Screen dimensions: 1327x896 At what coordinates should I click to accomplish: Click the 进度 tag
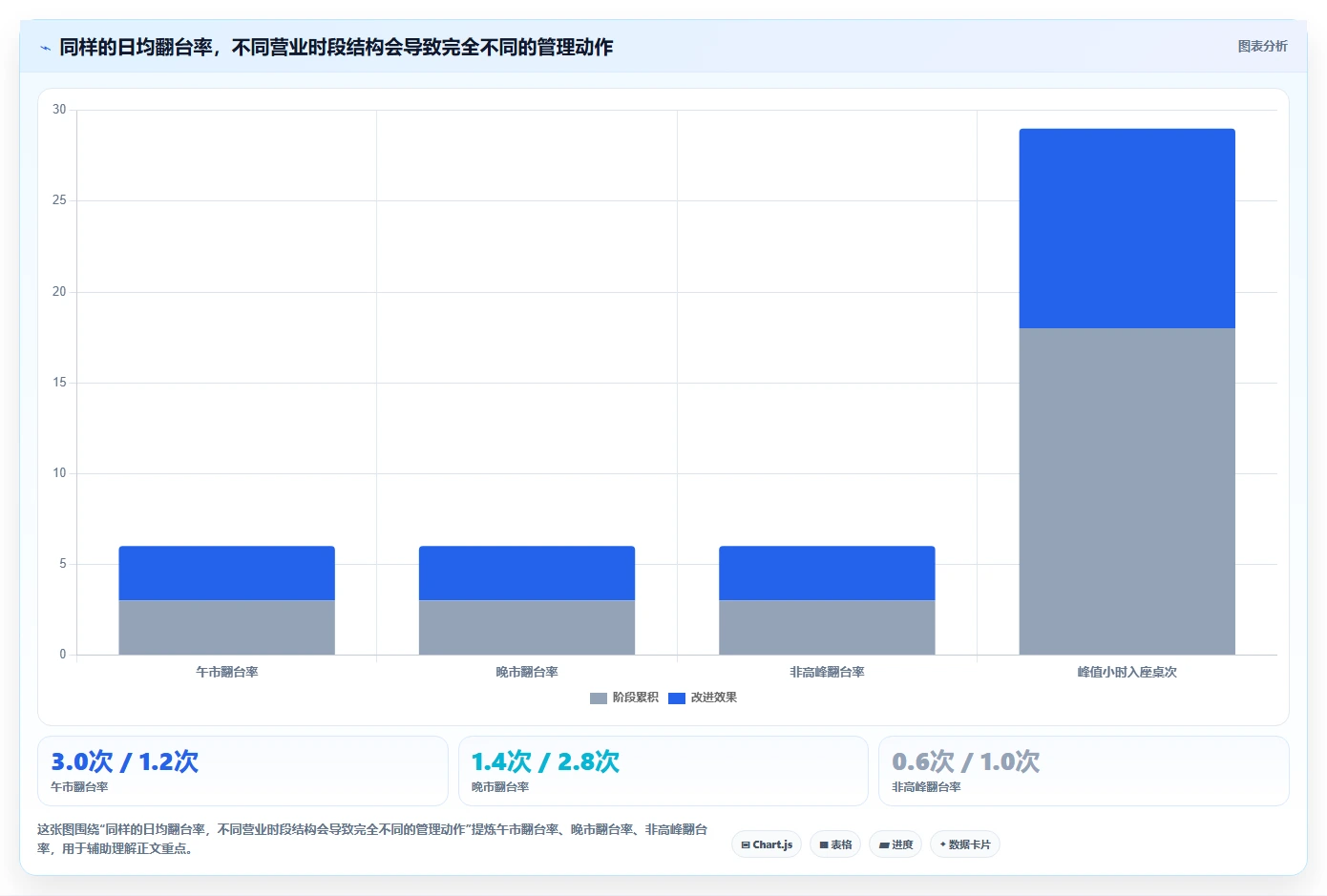click(x=895, y=844)
